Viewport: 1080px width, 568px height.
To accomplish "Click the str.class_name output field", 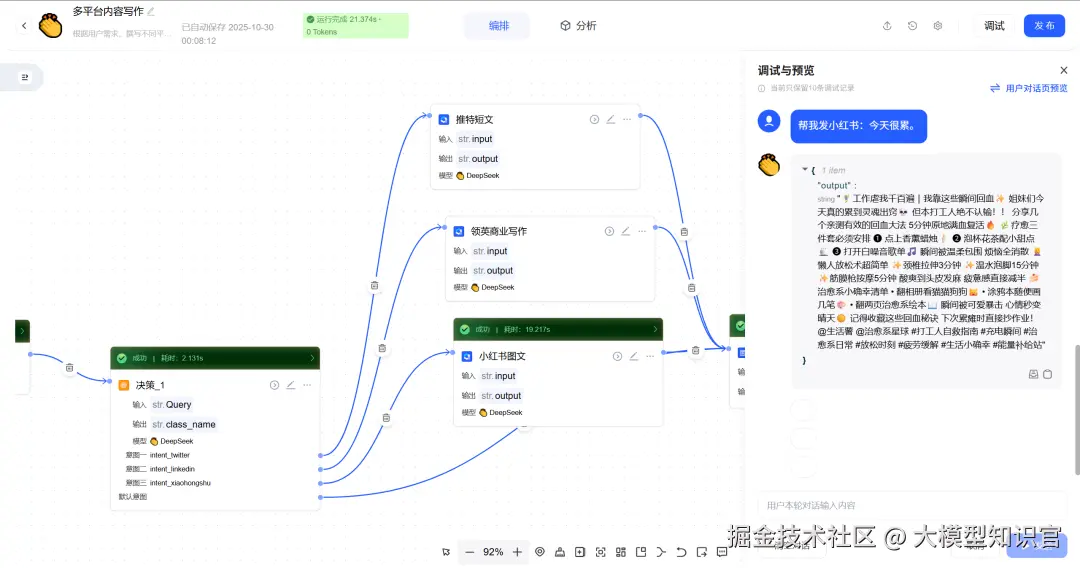I will pyautogui.click(x=183, y=425).
